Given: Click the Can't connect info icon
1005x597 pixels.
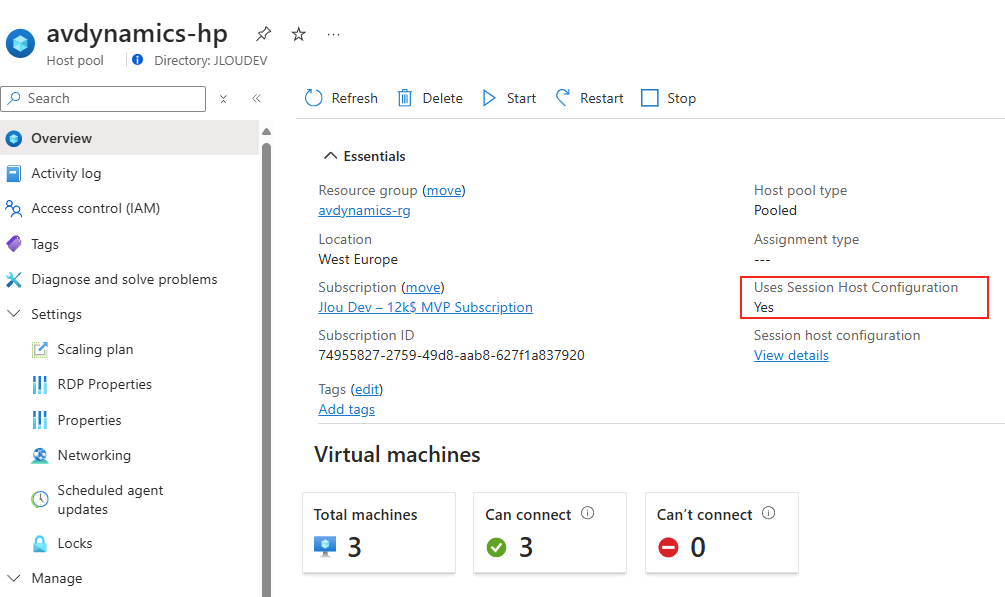Looking at the screenshot, I should 768,513.
